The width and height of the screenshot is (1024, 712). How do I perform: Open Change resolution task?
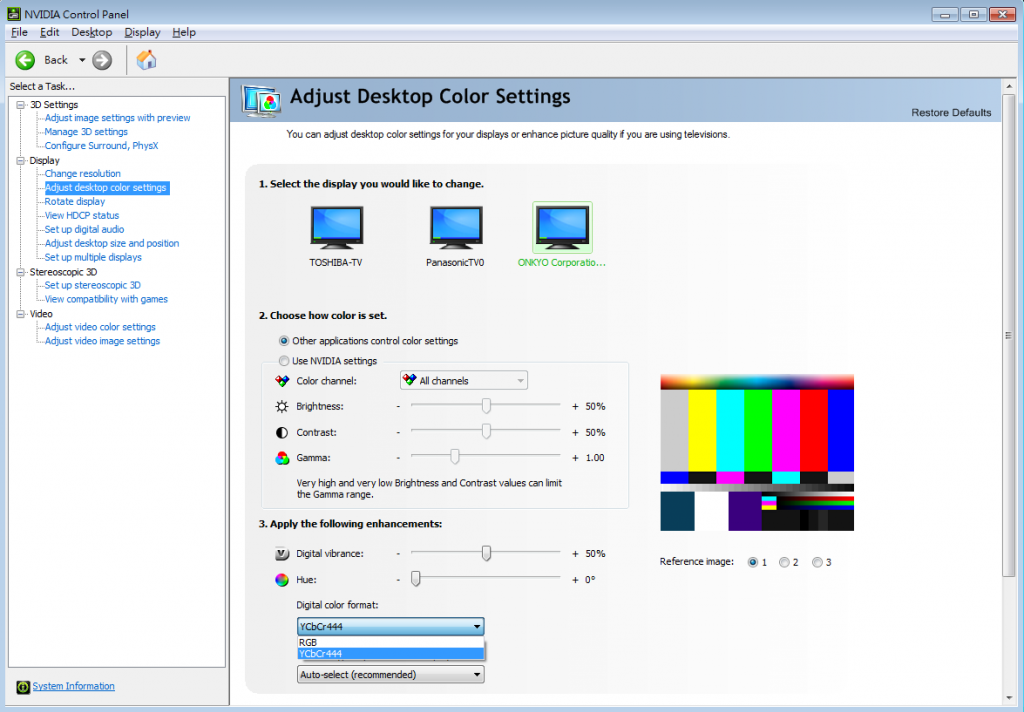82,173
